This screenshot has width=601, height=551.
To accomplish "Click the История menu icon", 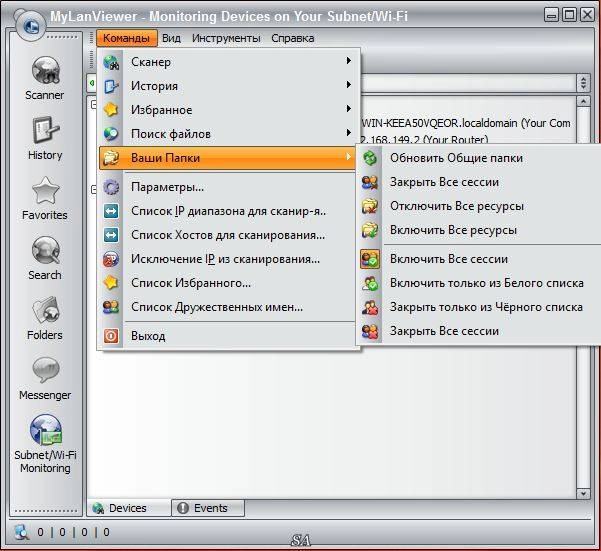I will [111, 86].
